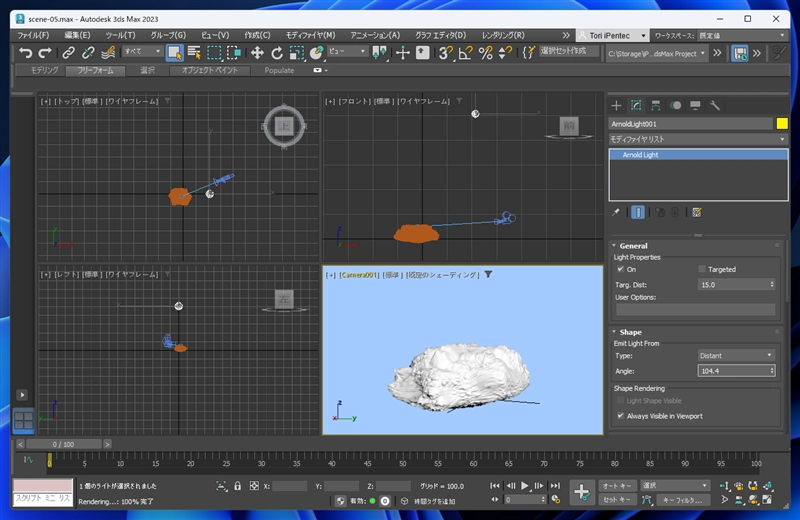Image resolution: width=800 pixels, height=520 pixels.
Task: Toggle Percent Snap icon
Action: 486,53
